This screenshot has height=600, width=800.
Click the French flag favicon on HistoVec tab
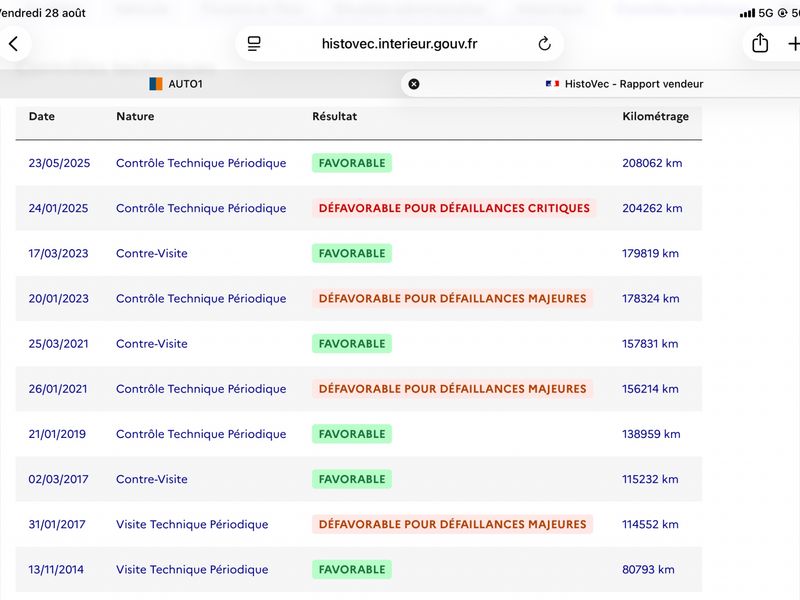point(552,84)
